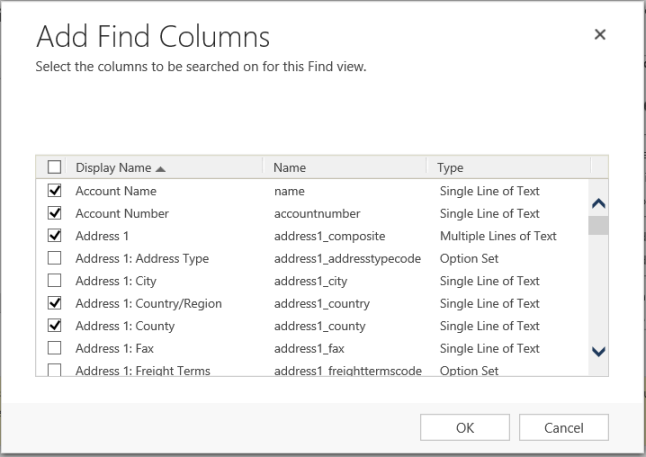Uncheck the Account Name checkbox
Viewport: 646px width, 457px height.
[x=54, y=190]
